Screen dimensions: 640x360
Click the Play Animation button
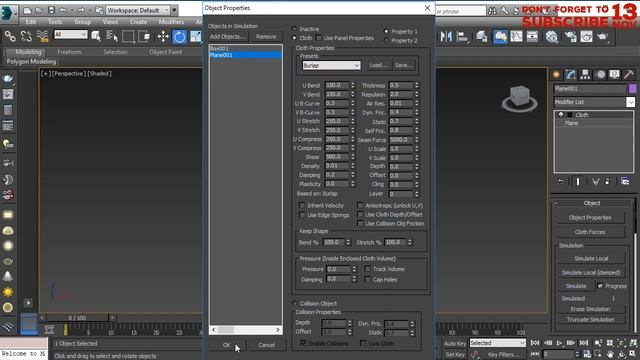[x=560, y=343]
